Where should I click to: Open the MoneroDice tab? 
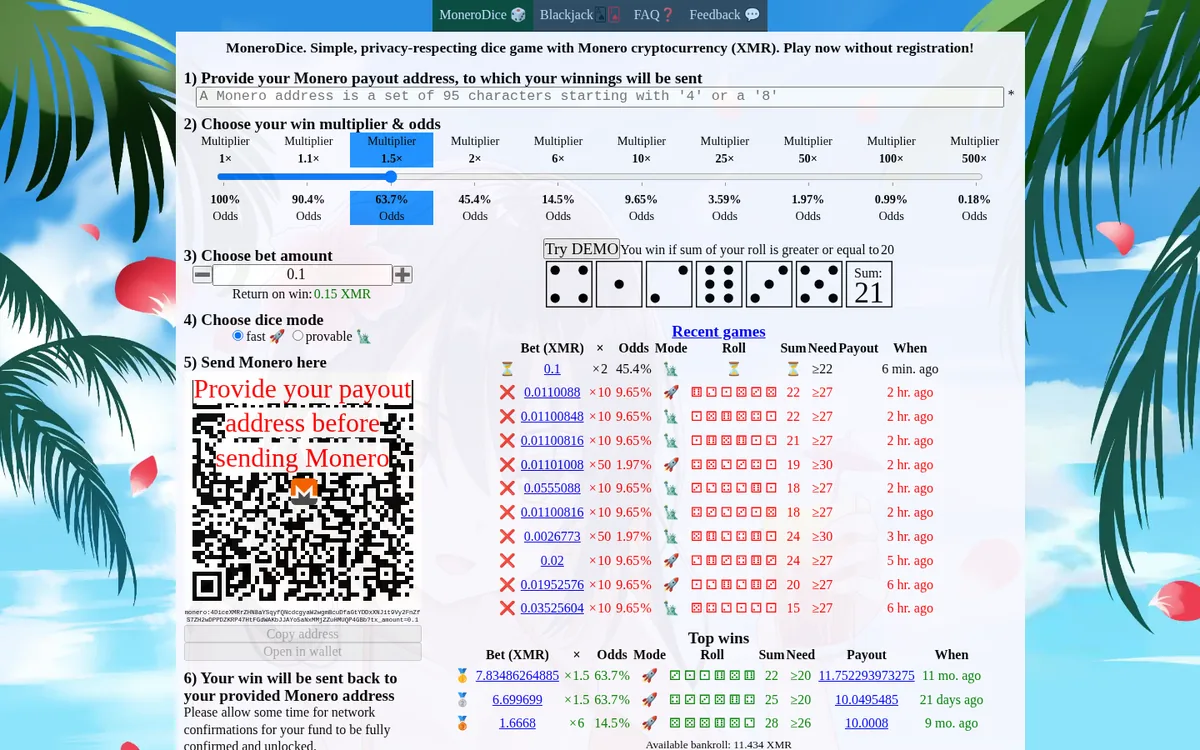click(482, 15)
